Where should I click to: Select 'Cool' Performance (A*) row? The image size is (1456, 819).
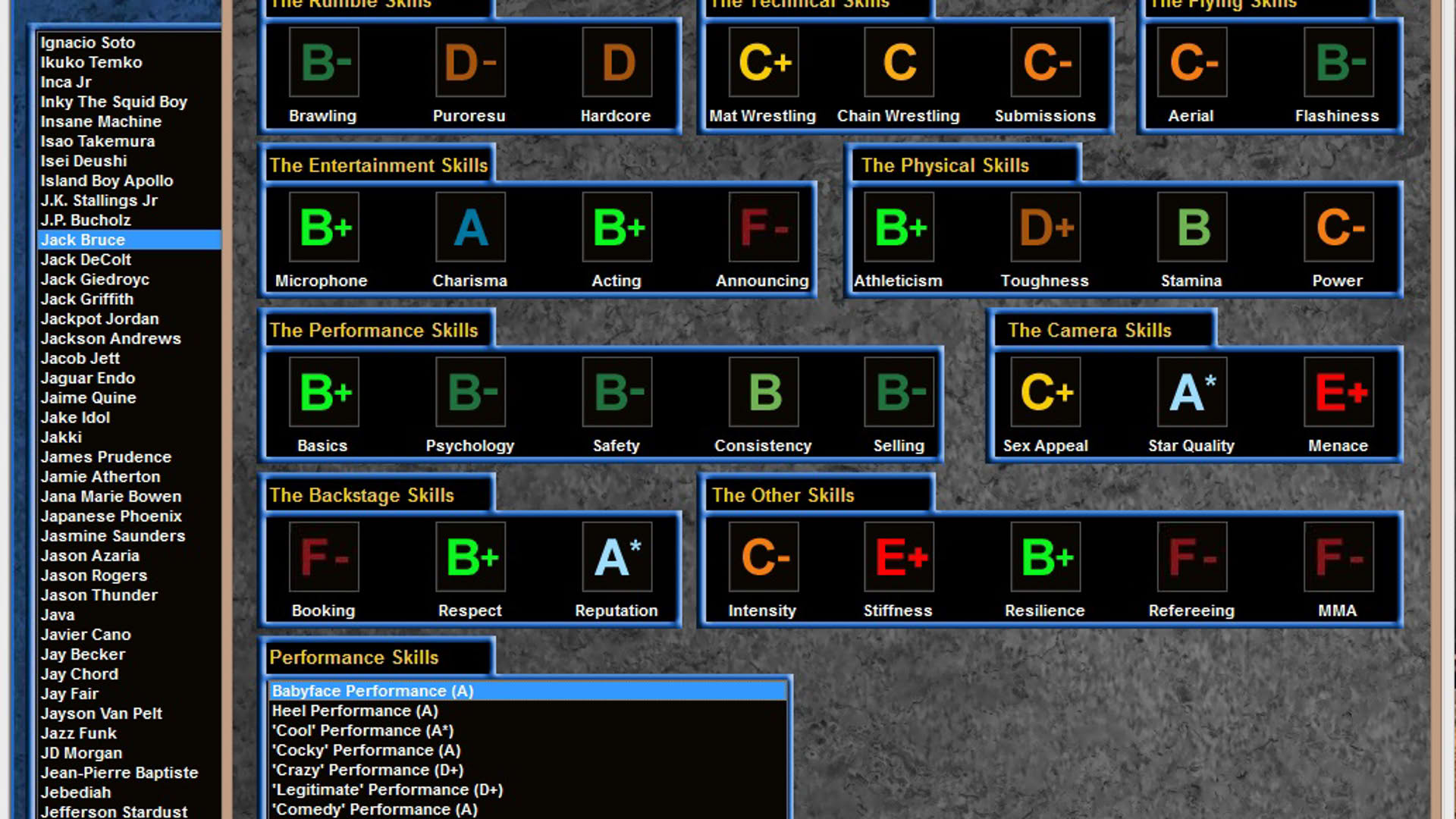(x=528, y=730)
